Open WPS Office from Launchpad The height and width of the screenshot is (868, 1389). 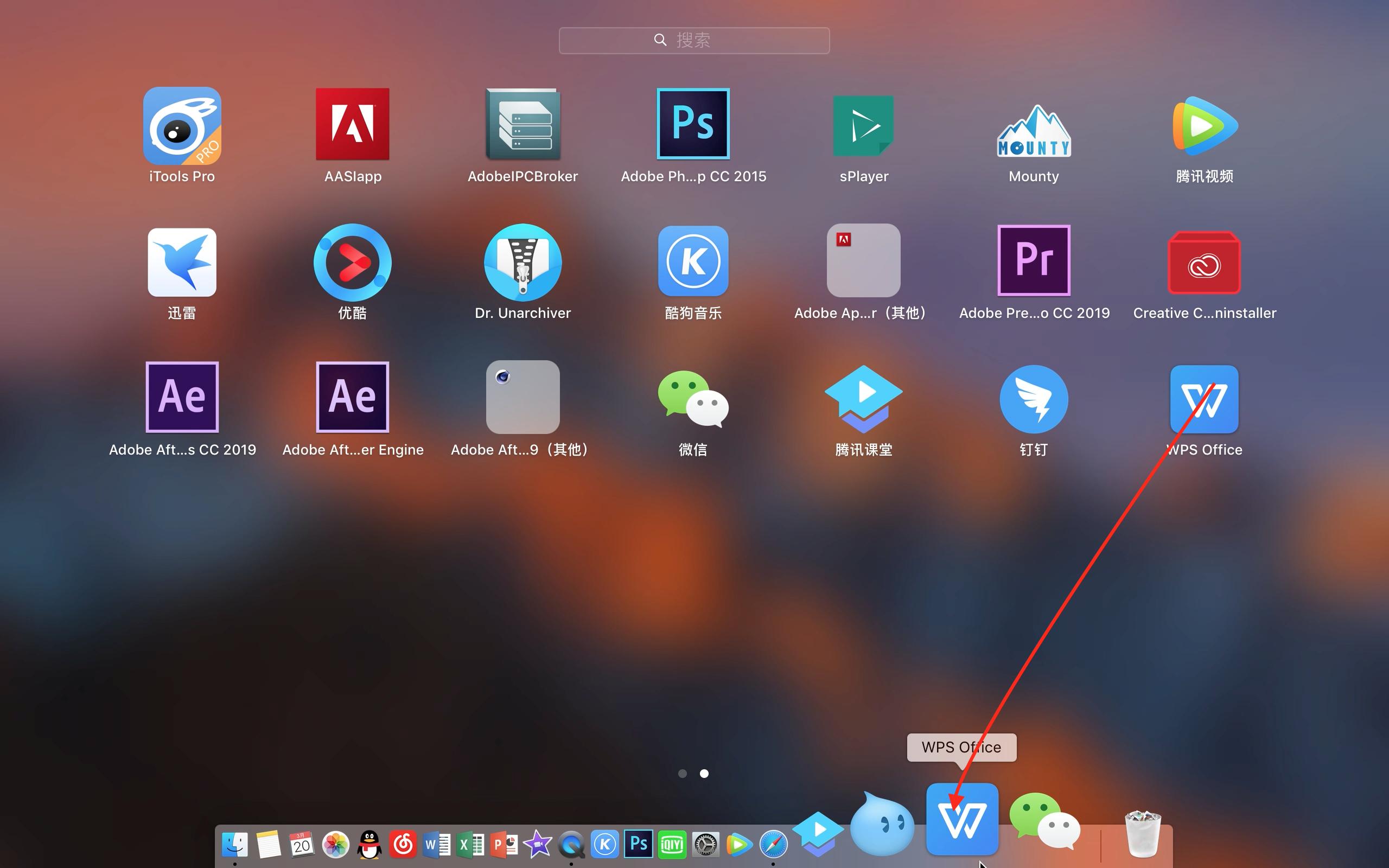coord(1203,399)
